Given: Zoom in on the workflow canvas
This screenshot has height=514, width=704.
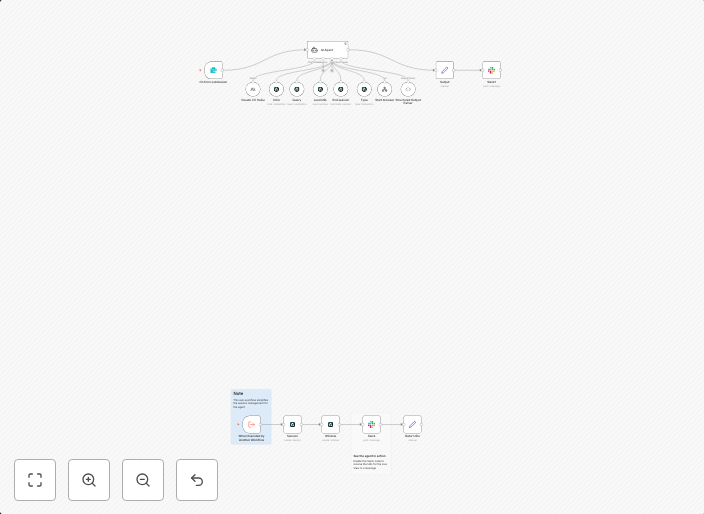Looking at the screenshot, I should click(x=89, y=480).
